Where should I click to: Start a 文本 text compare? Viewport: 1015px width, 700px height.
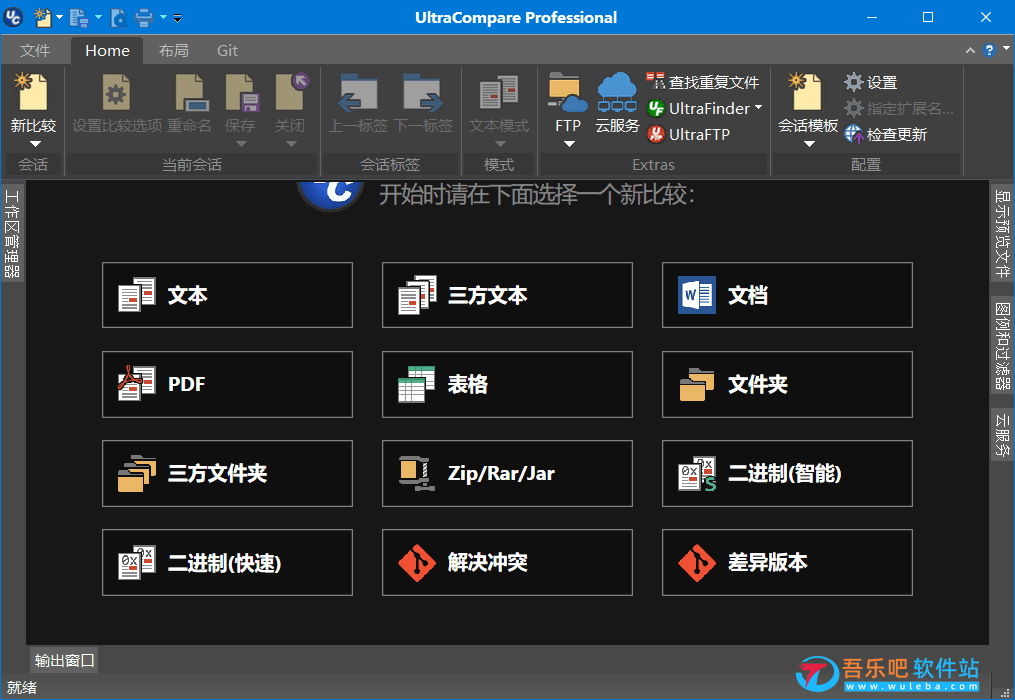point(227,295)
